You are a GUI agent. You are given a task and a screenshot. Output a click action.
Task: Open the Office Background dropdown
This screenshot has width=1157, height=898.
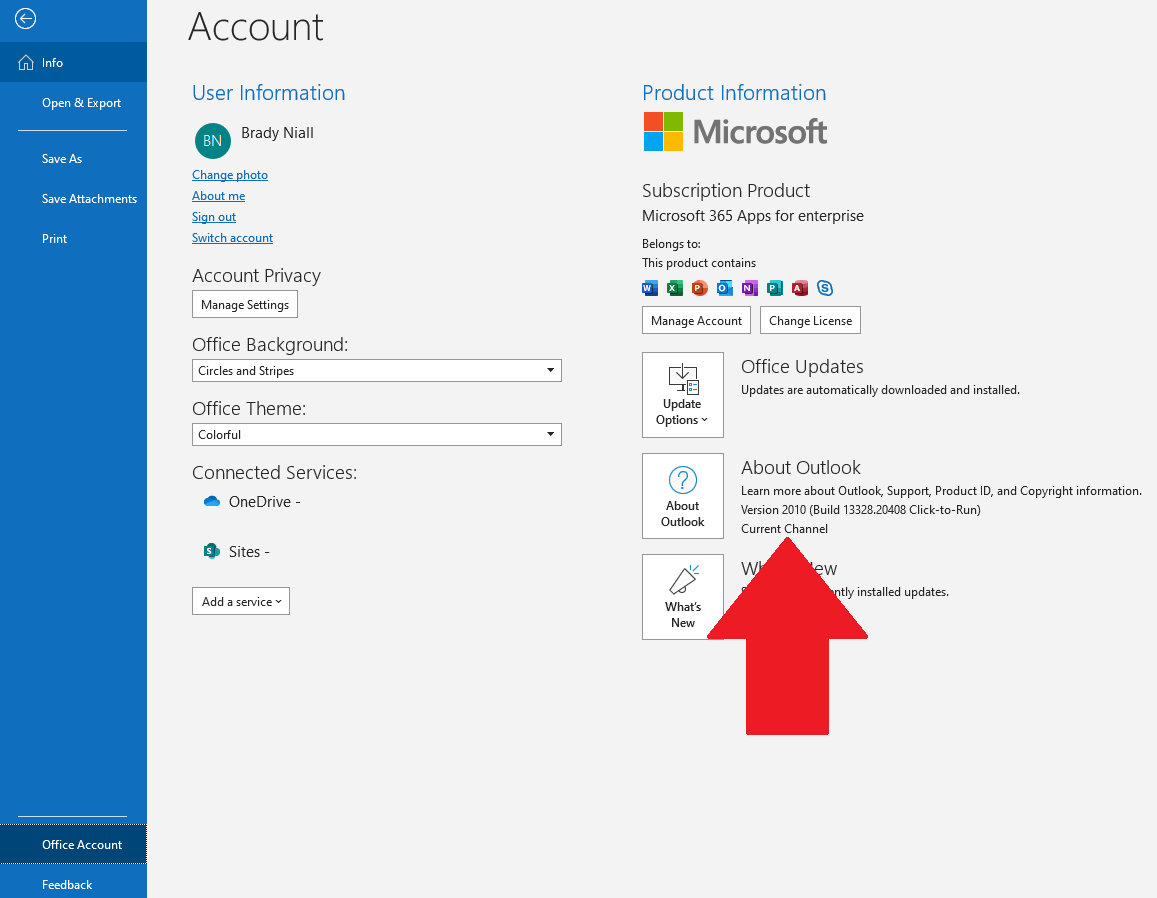tap(376, 370)
